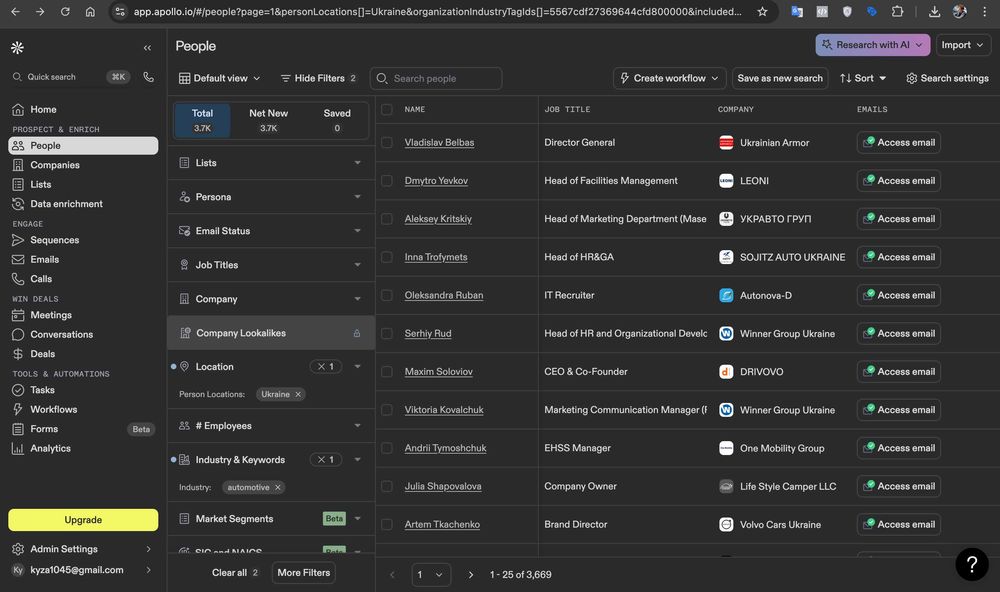Check the box for Dmytro Yevkov
Image resolution: width=1000 pixels, height=592 pixels.
pos(386,181)
